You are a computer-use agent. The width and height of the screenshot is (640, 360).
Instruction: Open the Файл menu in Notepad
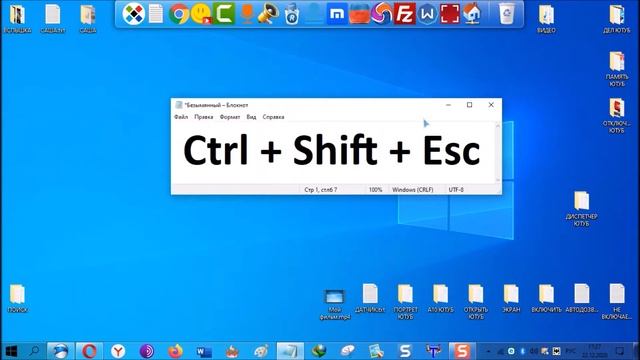181,117
